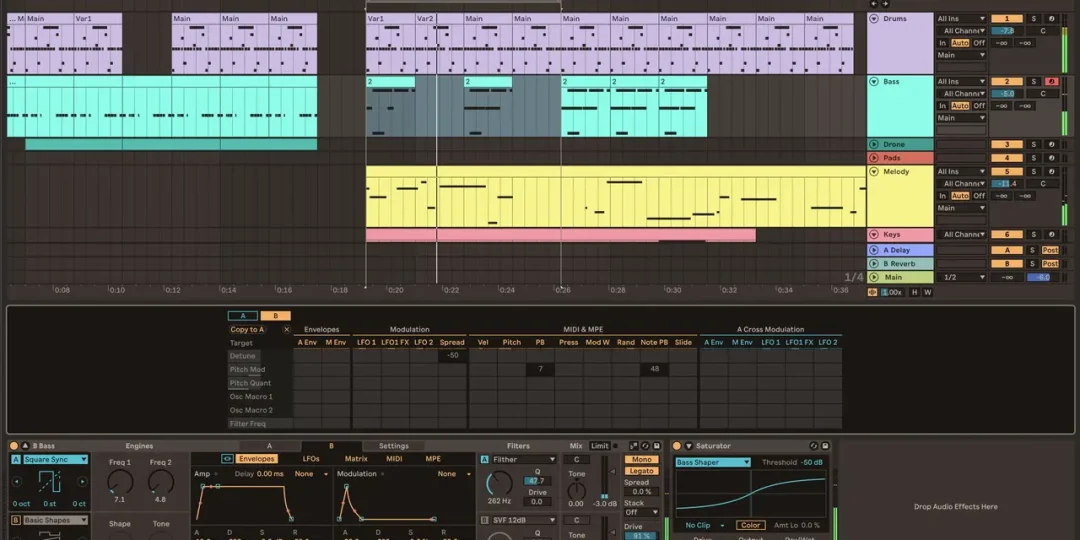Viewport: 1080px width, 540px height.
Task: Switch to the LFOs tab
Action: (x=311, y=459)
